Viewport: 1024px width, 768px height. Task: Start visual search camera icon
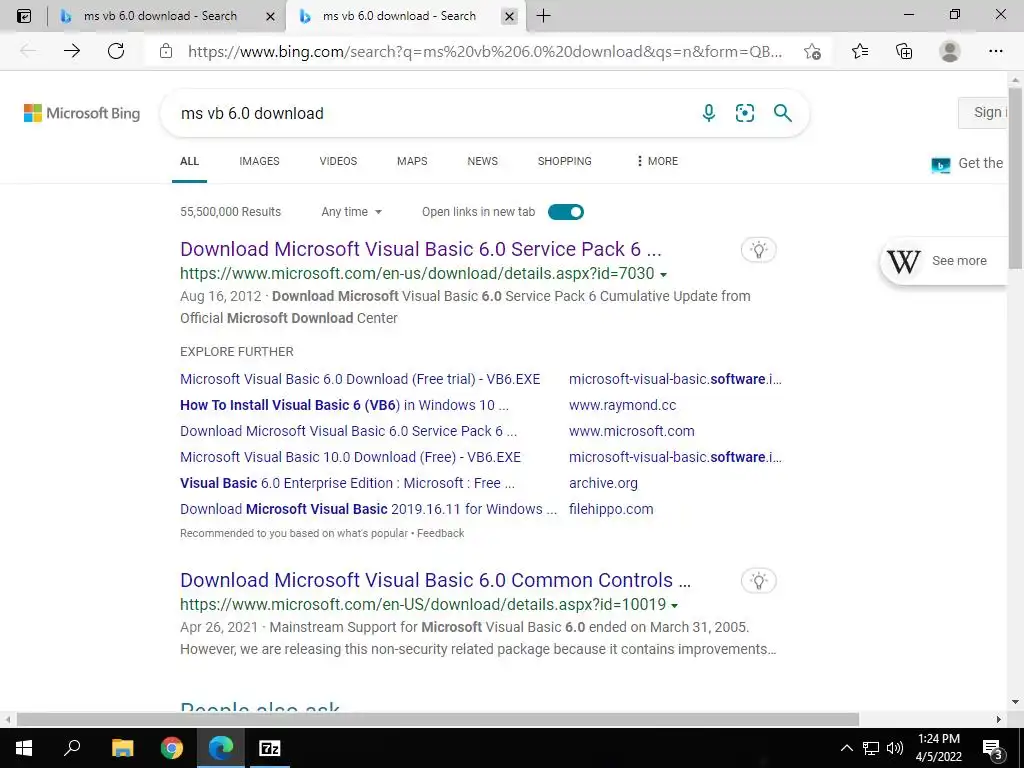pyautogui.click(x=744, y=113)
